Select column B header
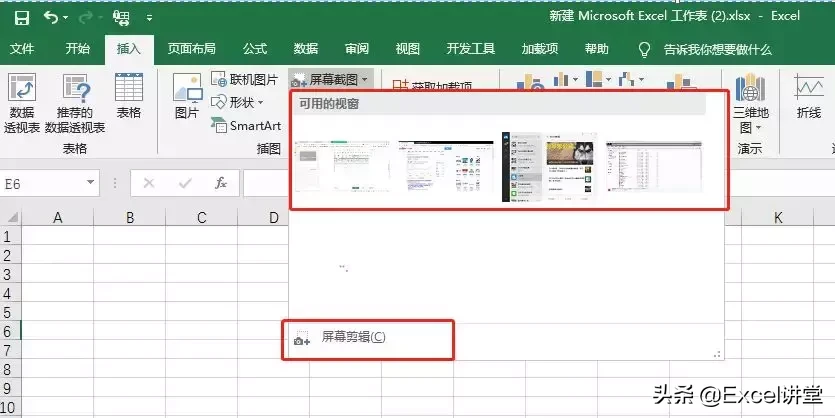The width and height of the screenshot is (835, 418). 129,217
